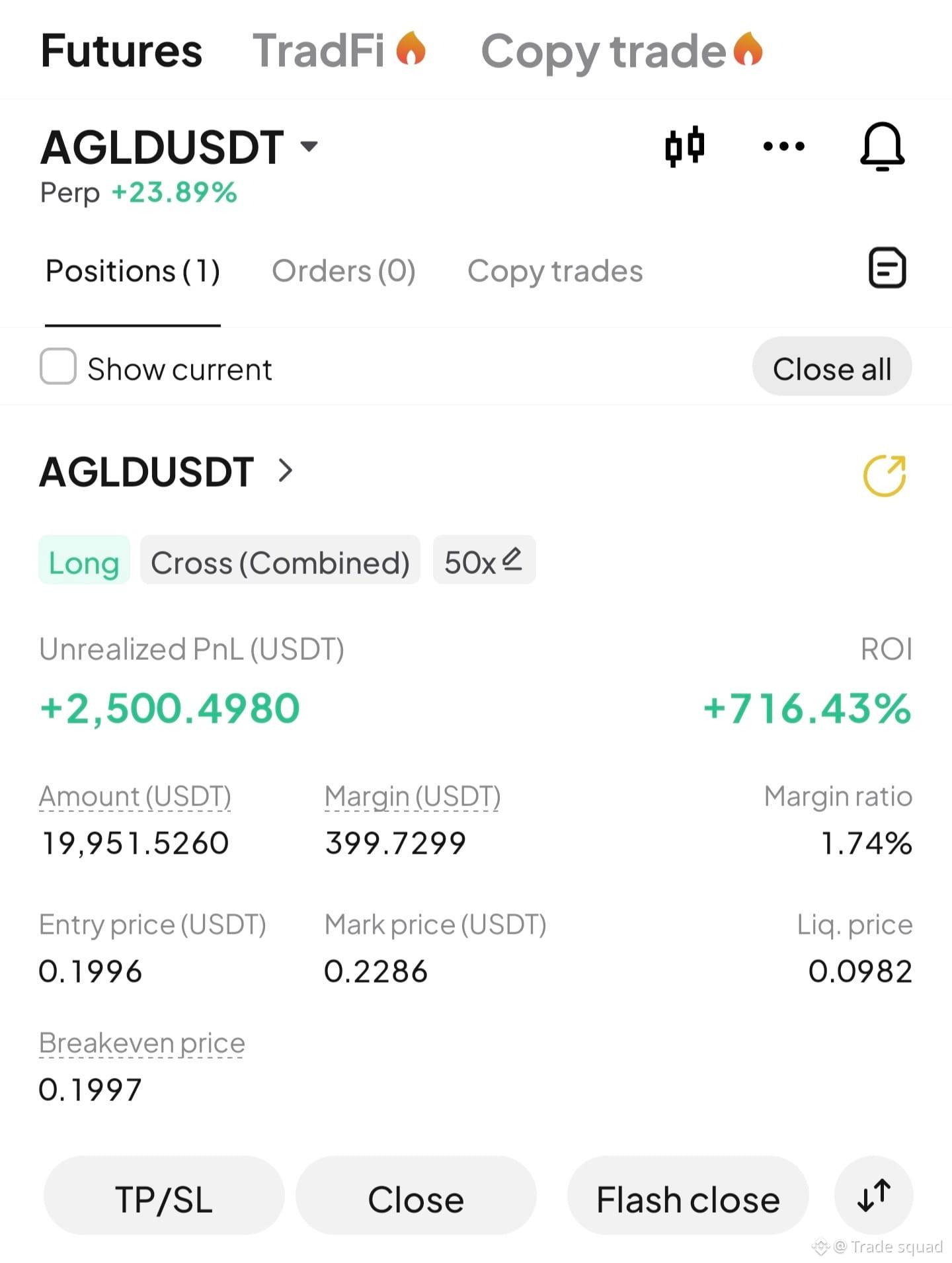
Task: Tap the yellow share position icon
Action: 885,475
